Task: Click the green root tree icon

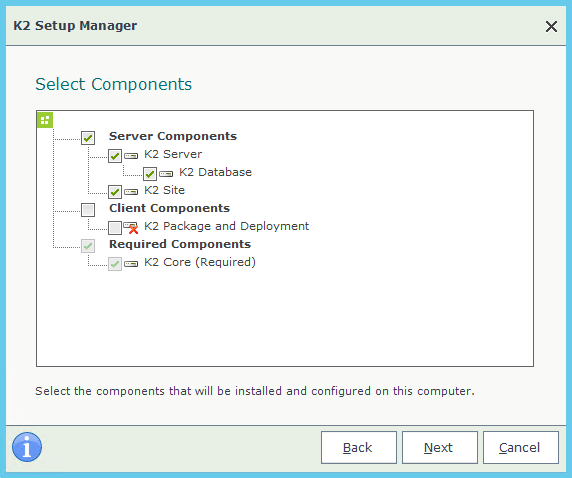Action: (x=45, y=120)
